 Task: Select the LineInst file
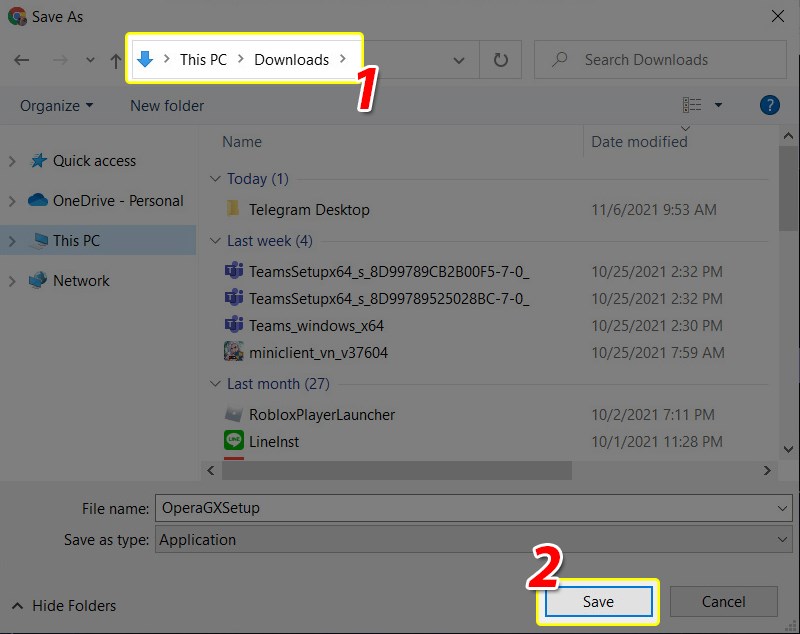(274, 442)
